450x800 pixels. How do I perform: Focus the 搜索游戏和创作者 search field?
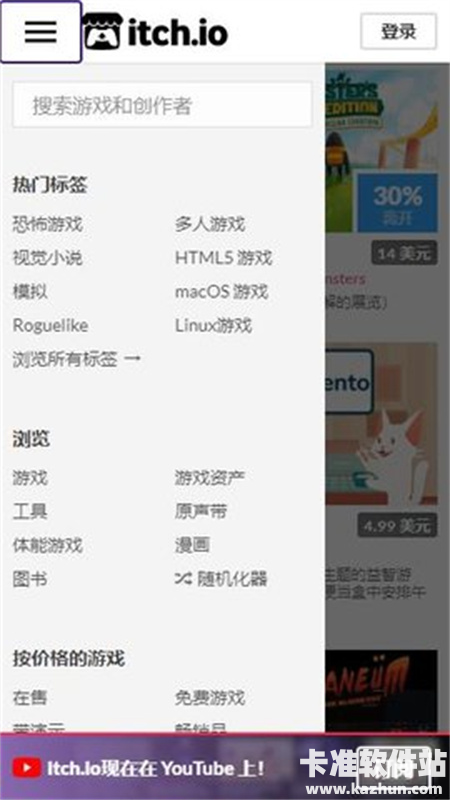point(162,105)
